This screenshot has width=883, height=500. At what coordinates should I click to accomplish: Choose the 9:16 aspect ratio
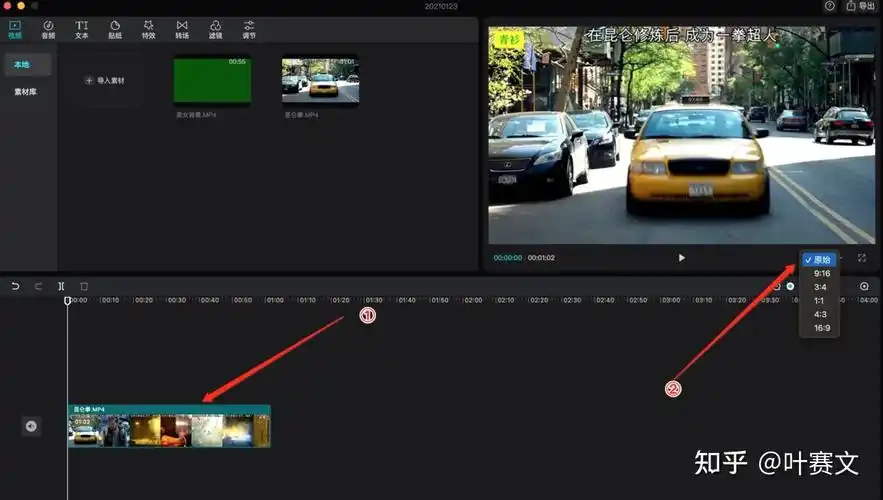[x=822, y=273]
